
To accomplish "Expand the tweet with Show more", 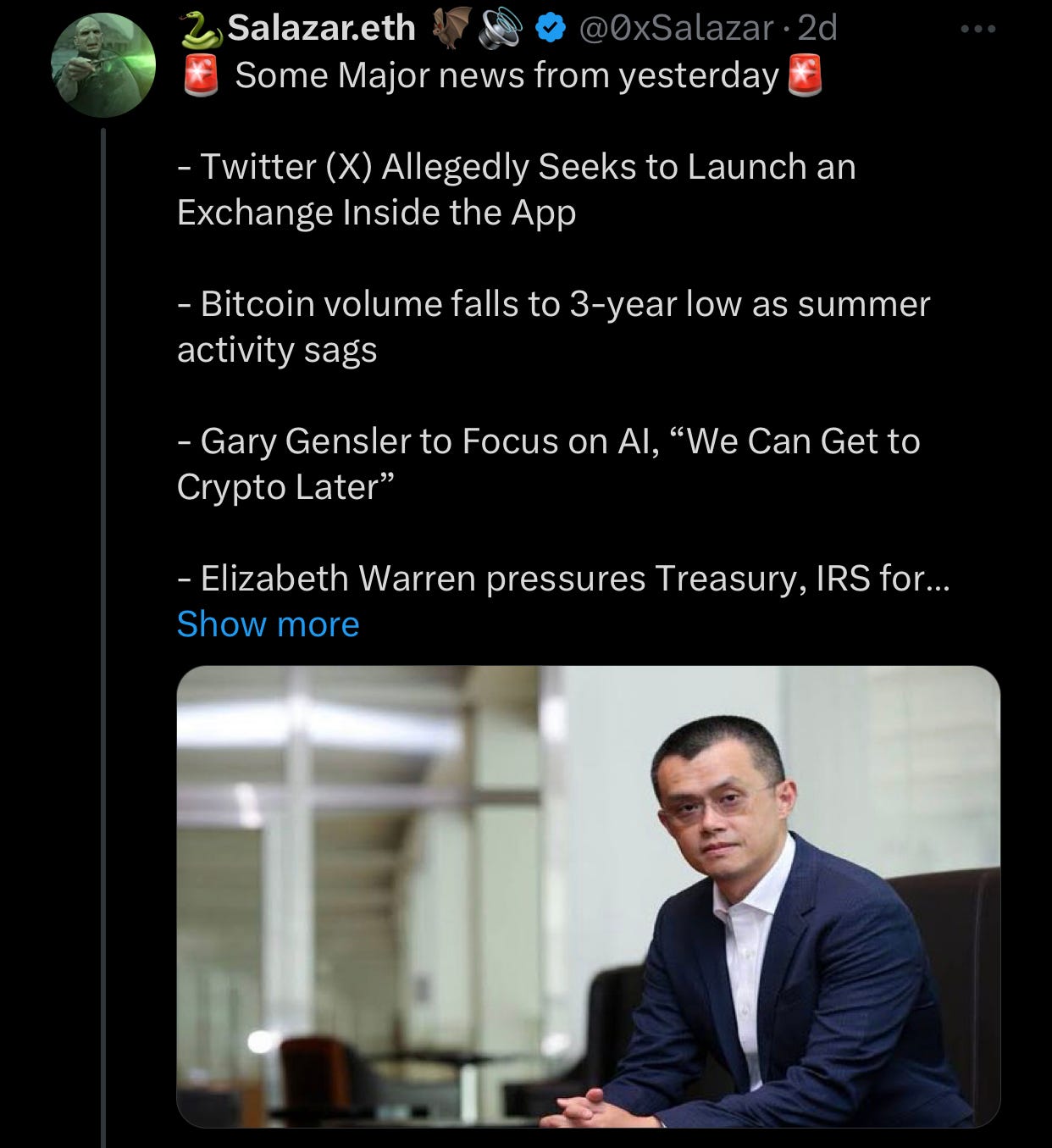I will [269, 624].
